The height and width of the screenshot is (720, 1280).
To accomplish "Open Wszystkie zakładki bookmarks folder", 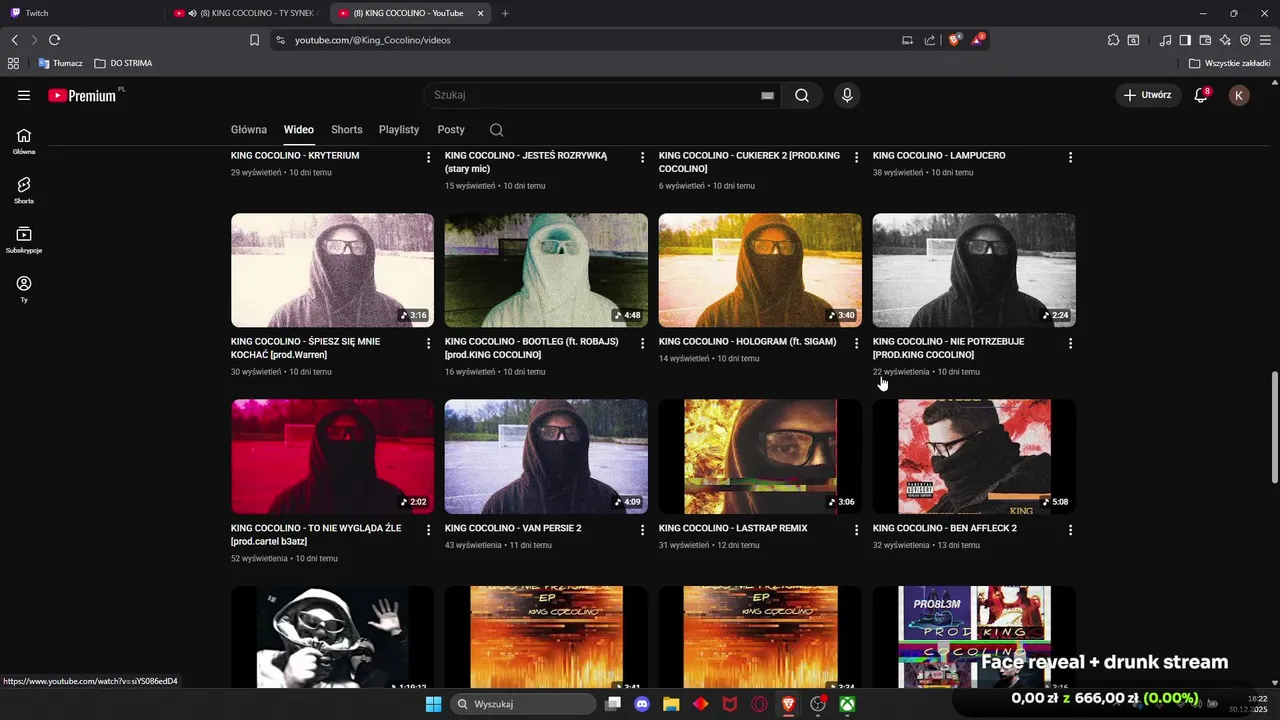I will click(x=1230, y=63).
